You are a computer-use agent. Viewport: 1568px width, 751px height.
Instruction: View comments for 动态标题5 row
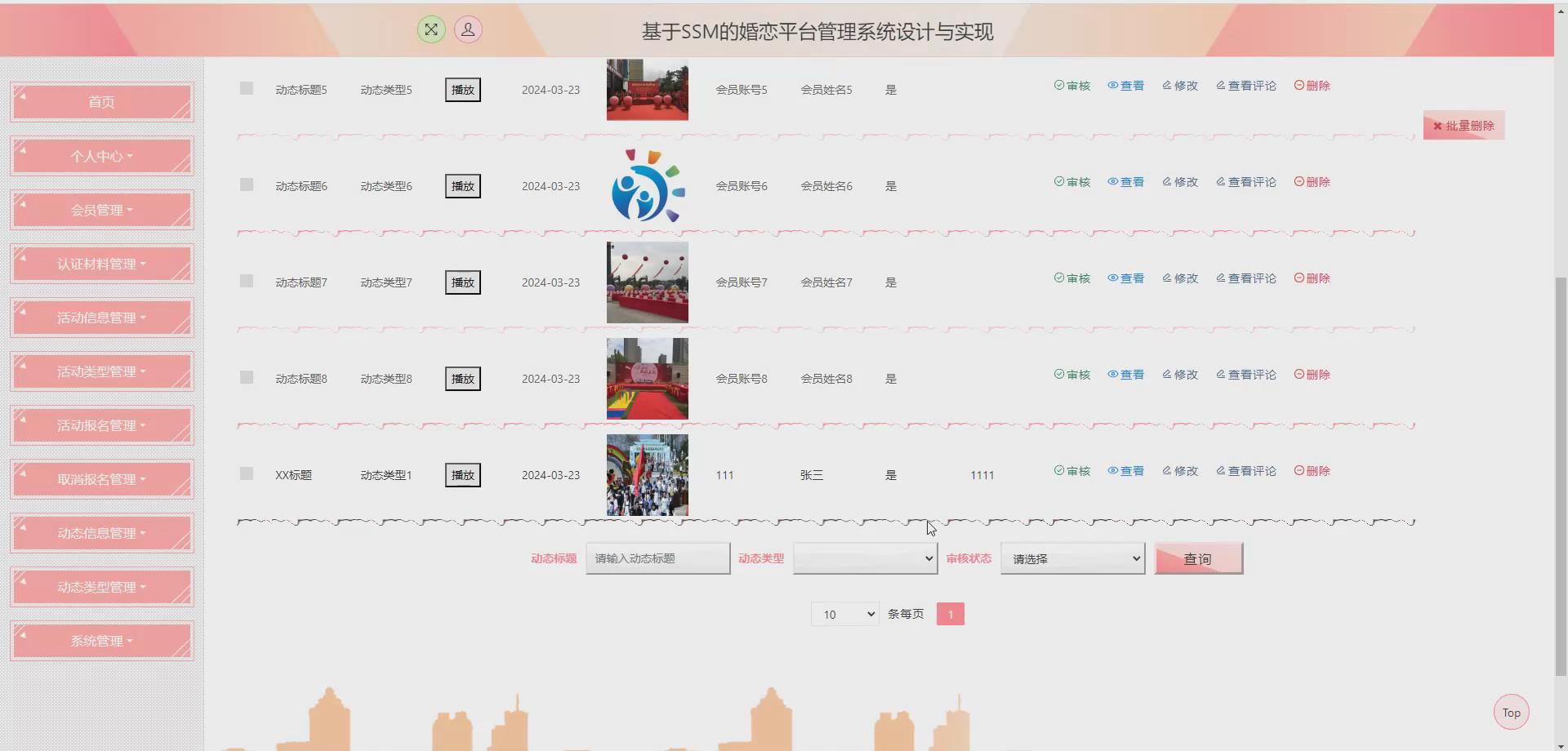[1246, 86]
